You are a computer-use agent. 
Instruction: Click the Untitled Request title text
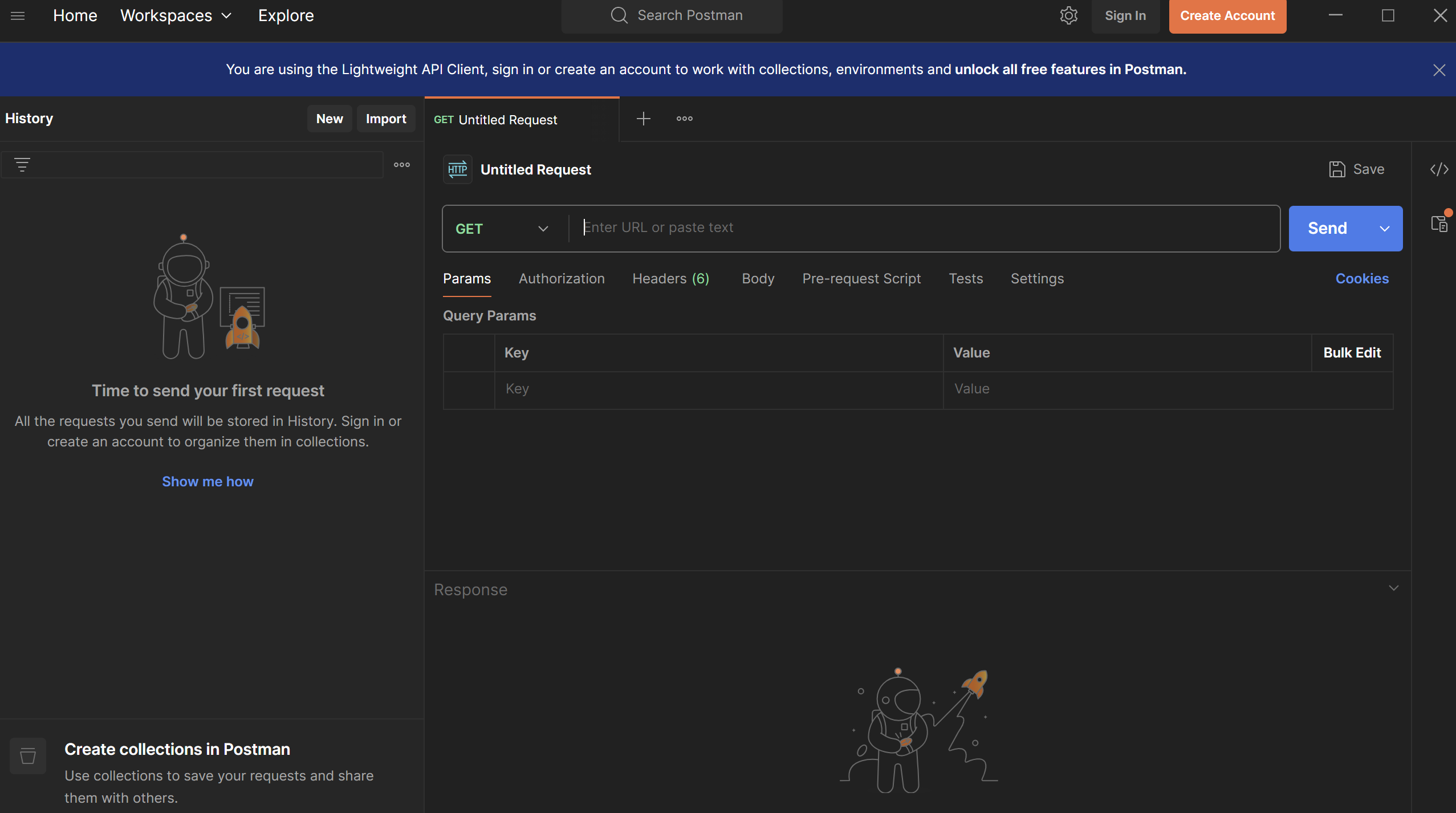click(x=535, y=170)
